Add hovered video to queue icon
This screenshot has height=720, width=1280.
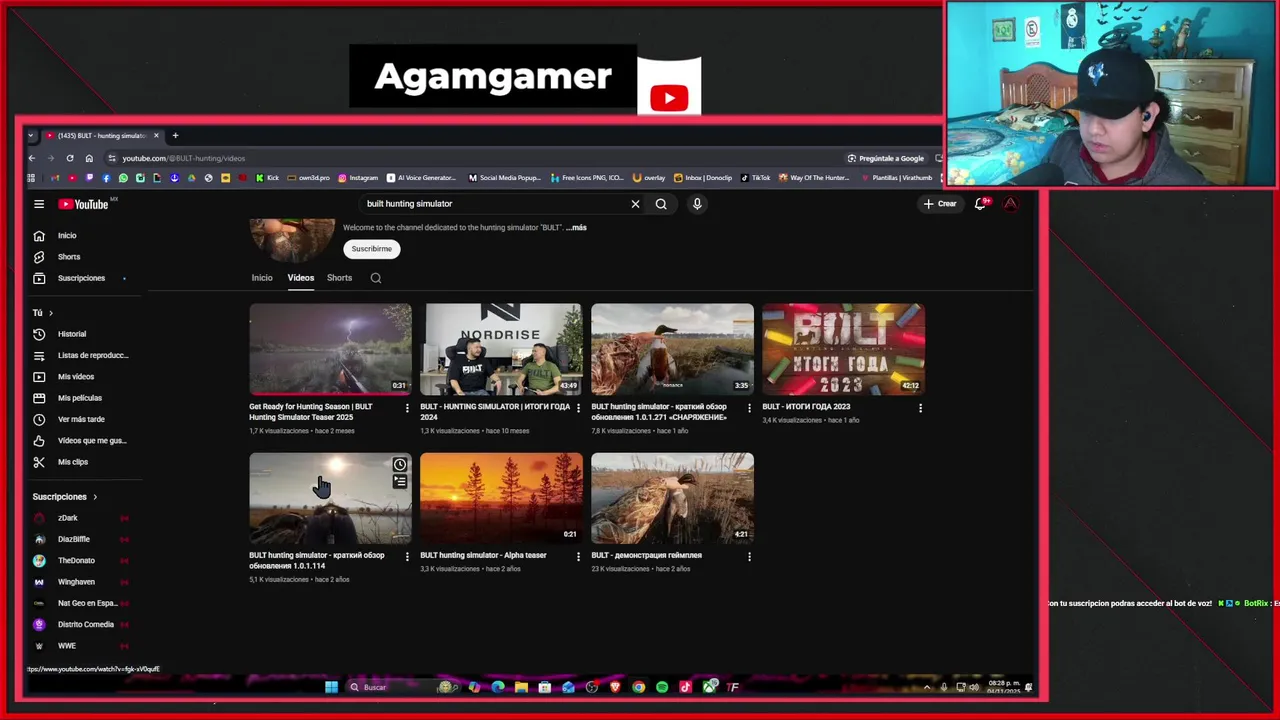pyautogui.click(x=400, y=482)
